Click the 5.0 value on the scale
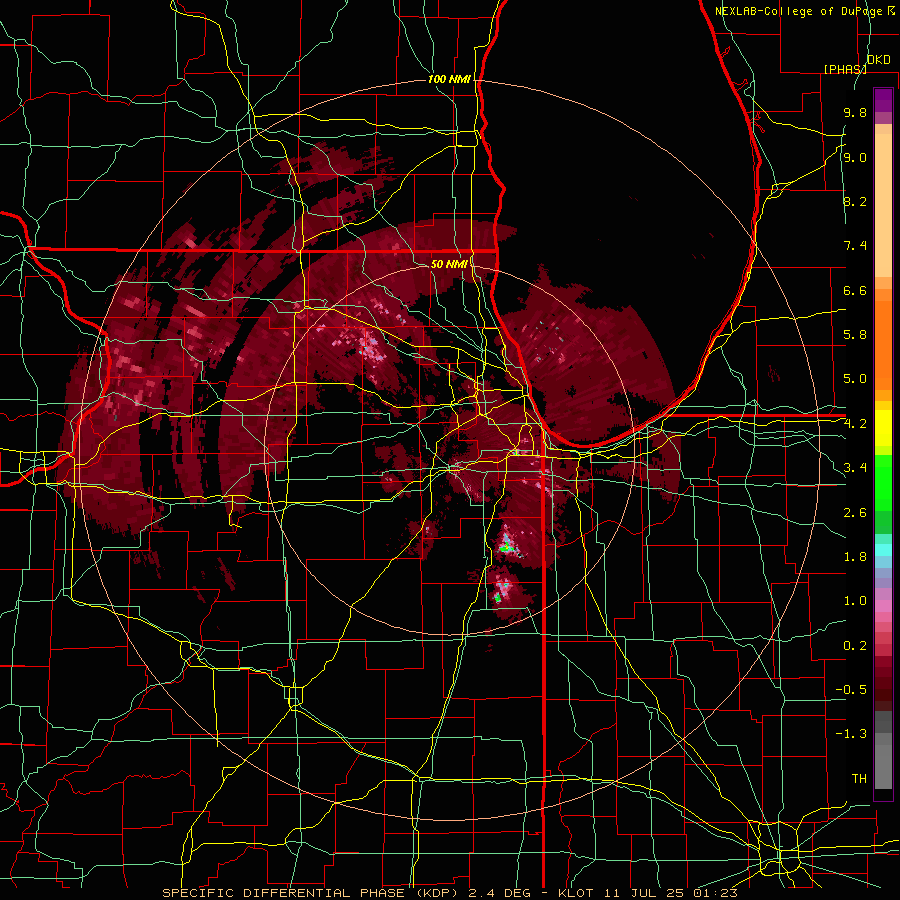The height and width of the screenshot is (900, 900). point(855,379)
